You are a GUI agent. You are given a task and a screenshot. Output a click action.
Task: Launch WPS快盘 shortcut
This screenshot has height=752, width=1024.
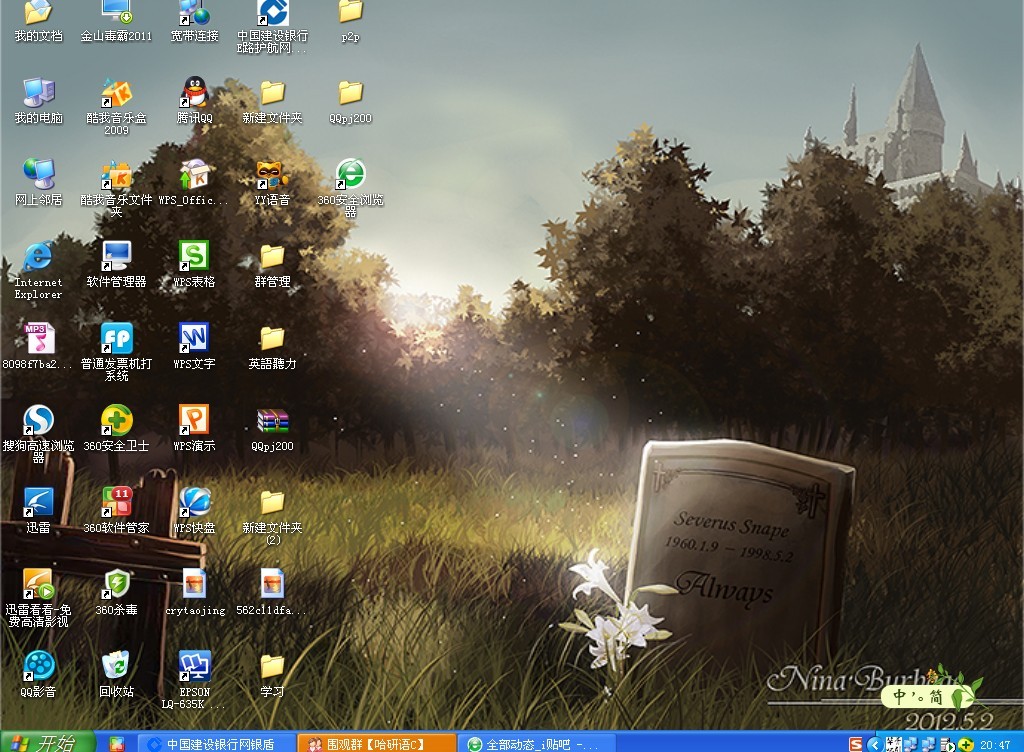pyautogui.click(x=195, y=510)
